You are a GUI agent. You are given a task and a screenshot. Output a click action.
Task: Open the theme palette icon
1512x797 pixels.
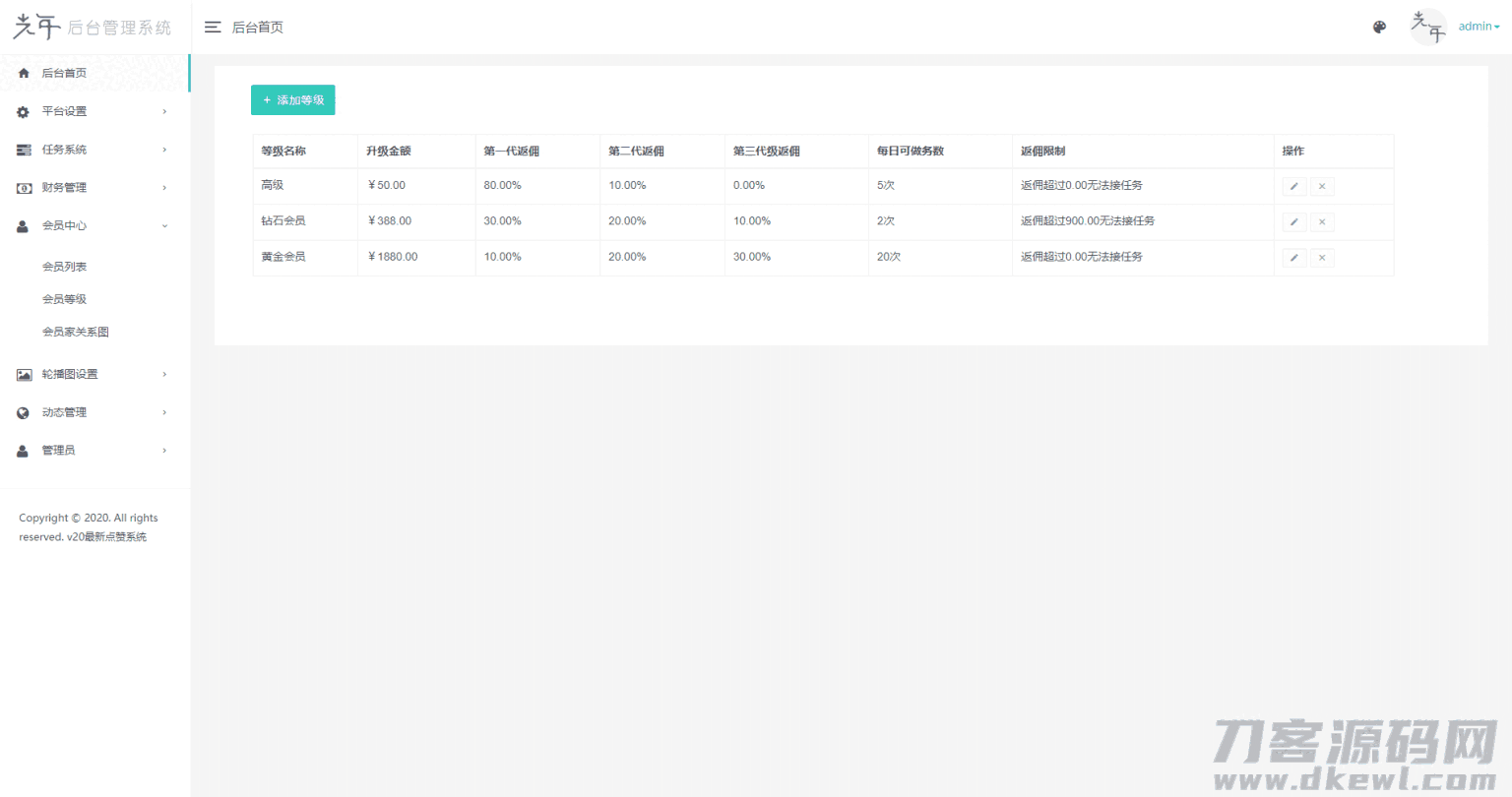point(1379,28)
